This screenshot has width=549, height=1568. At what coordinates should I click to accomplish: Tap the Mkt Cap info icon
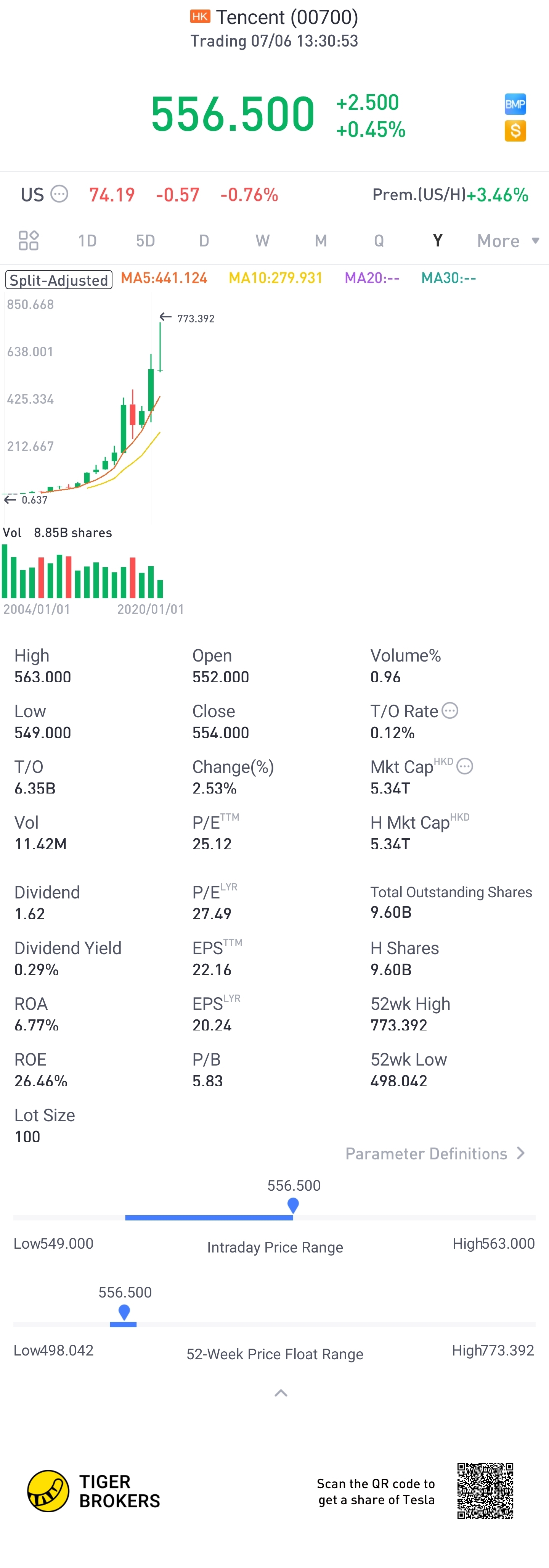pos(464,766)
